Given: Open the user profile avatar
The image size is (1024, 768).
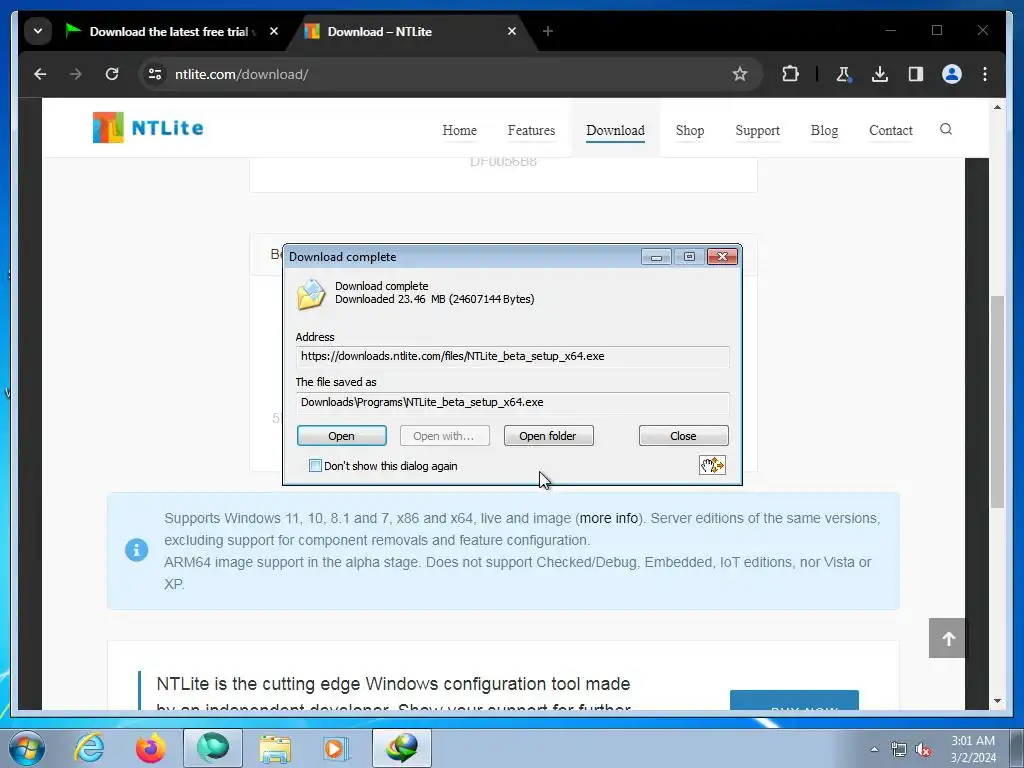Looking at the screenshot, I should pyautogui.click(x=952, y=74).
